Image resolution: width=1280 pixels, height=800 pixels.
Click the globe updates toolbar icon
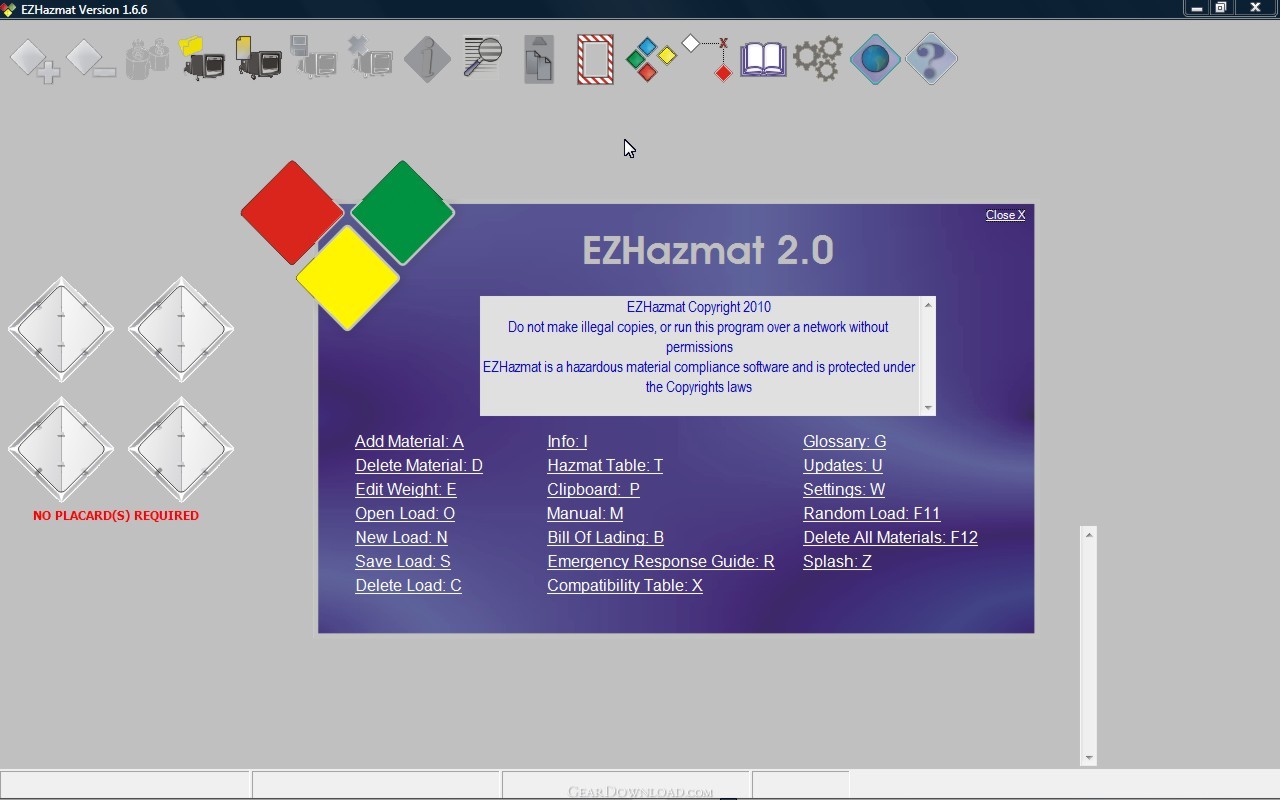[x=875, y=59]
